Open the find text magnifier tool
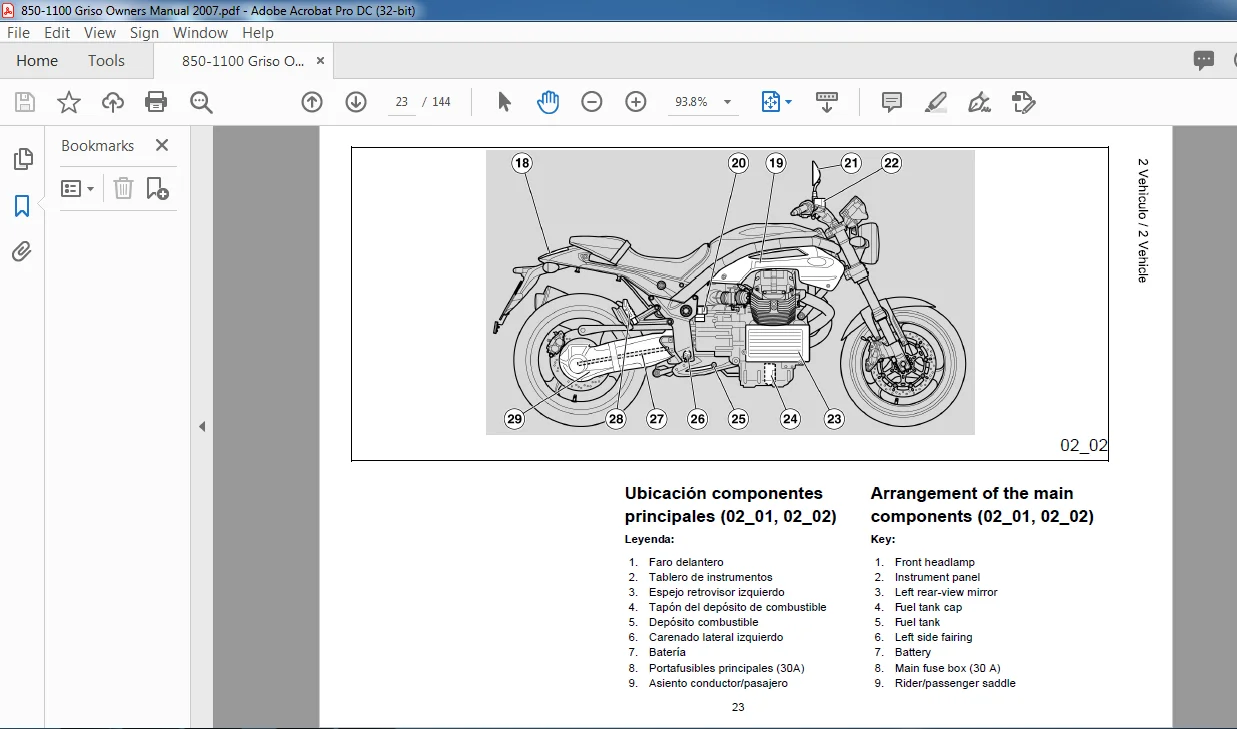Image resolution: width=1237 pixels, height=729 pixels. point(202,102)
